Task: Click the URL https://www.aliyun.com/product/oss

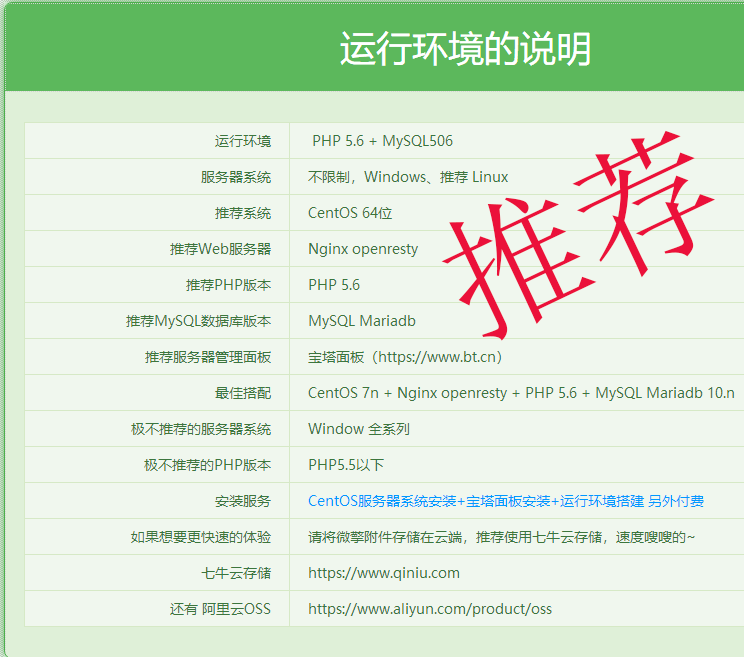Action: click(x=430, y=609)
